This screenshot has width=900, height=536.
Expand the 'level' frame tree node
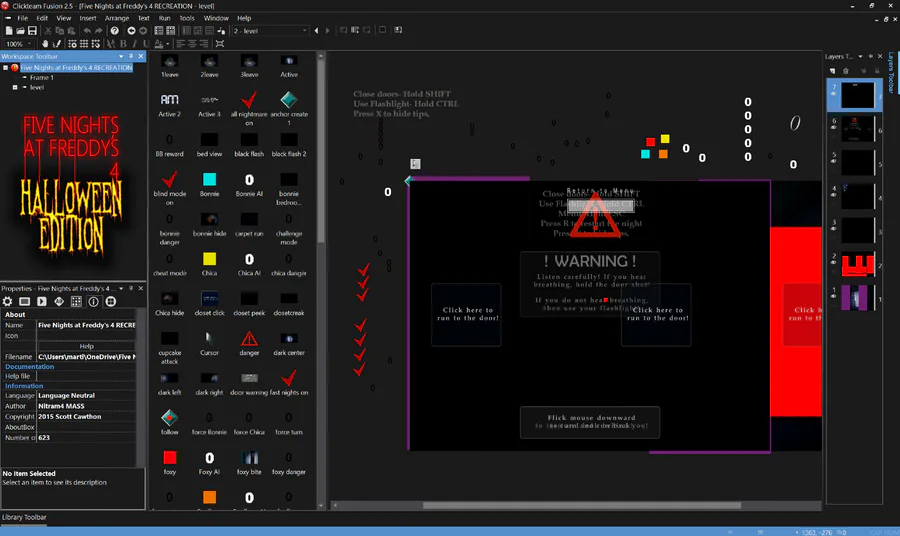pyautogui.click(x=15, y=87)
